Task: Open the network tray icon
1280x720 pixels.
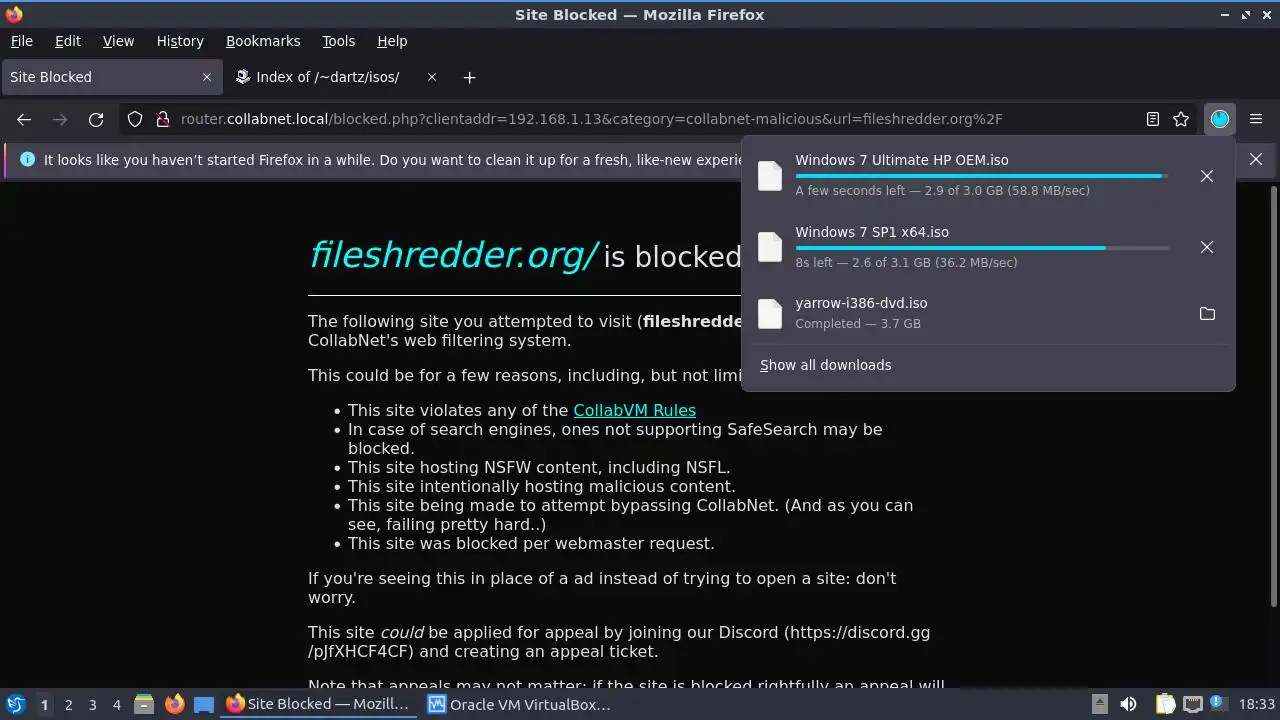Action: 1192,704
